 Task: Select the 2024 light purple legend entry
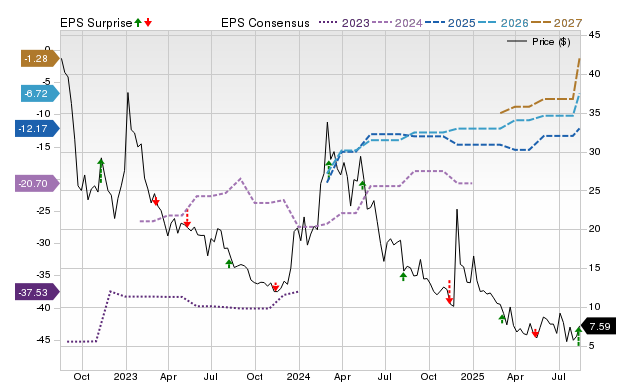[397, 23]
